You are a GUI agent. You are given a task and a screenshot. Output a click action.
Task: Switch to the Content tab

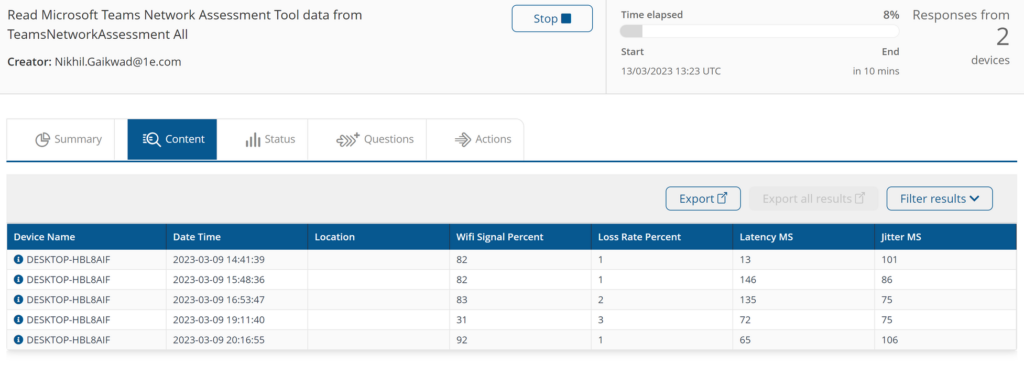pos(172,140)
